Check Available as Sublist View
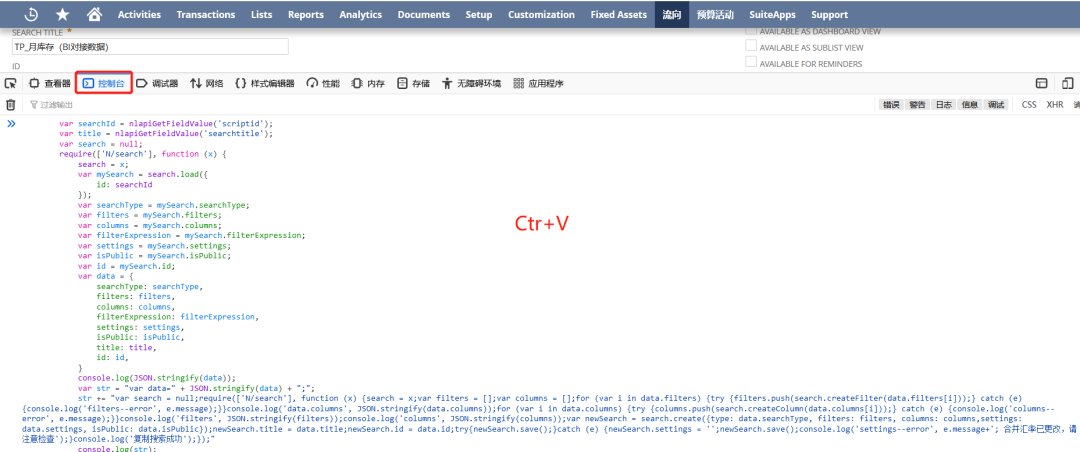Viewport: 1080px width, 452px height. tap(751, 47)
